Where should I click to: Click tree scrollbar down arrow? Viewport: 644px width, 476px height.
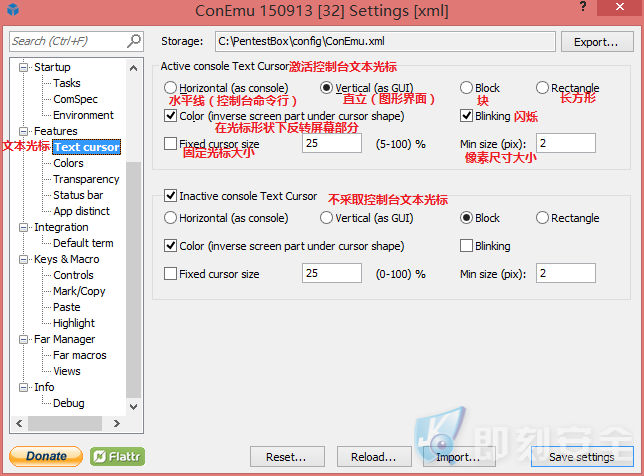point(133,407)
